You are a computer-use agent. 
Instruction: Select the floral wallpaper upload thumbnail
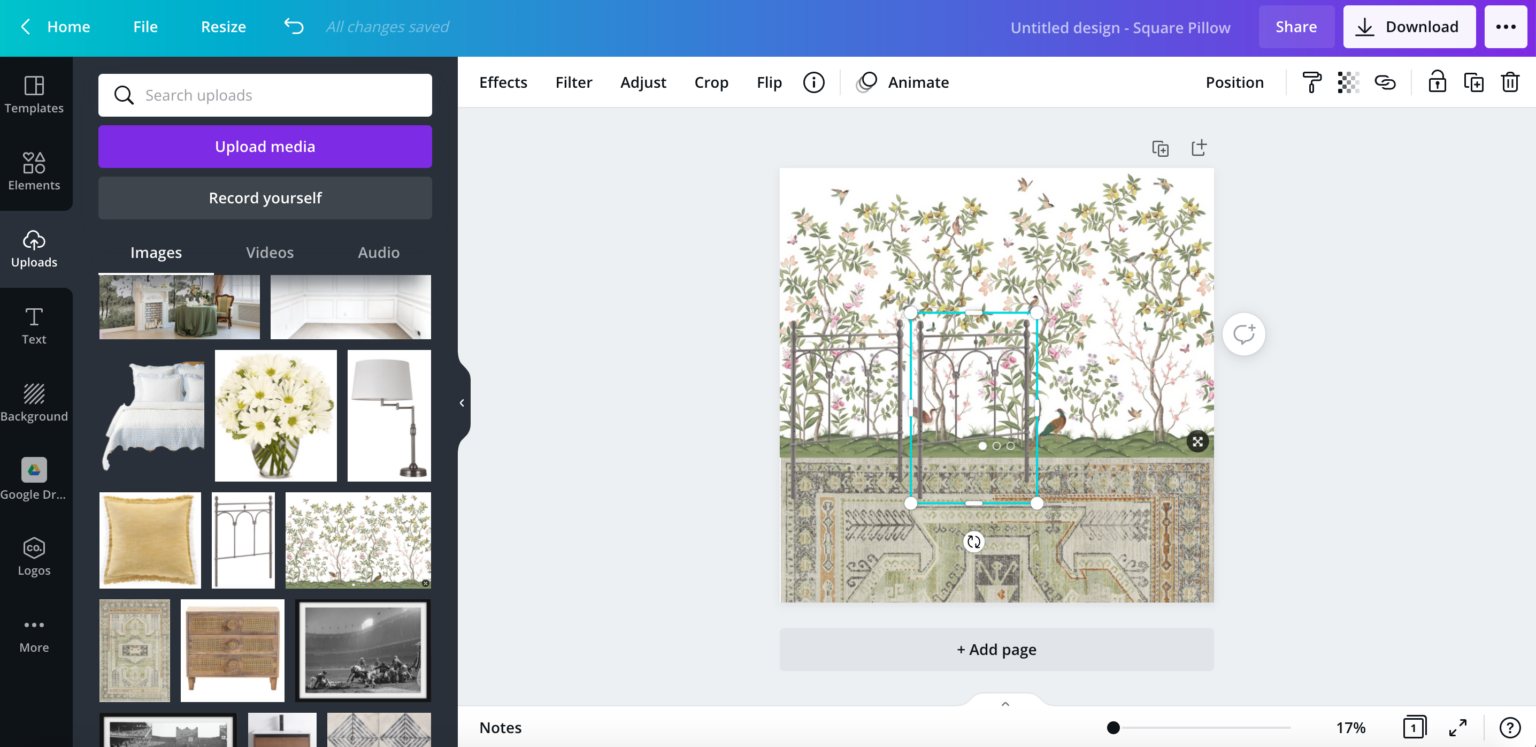coord(358,540)
